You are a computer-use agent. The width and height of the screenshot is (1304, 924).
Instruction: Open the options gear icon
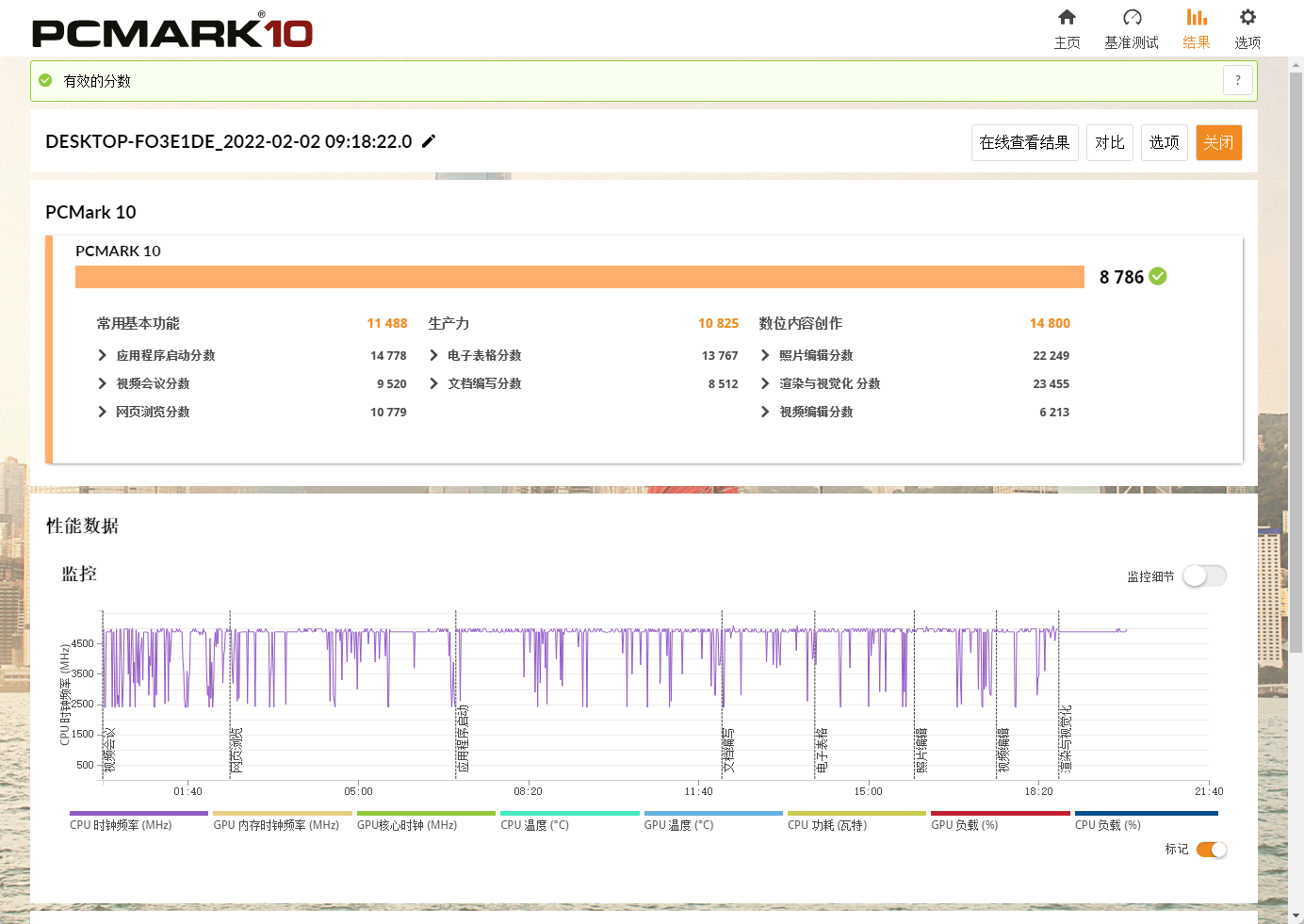(1247, 17)
